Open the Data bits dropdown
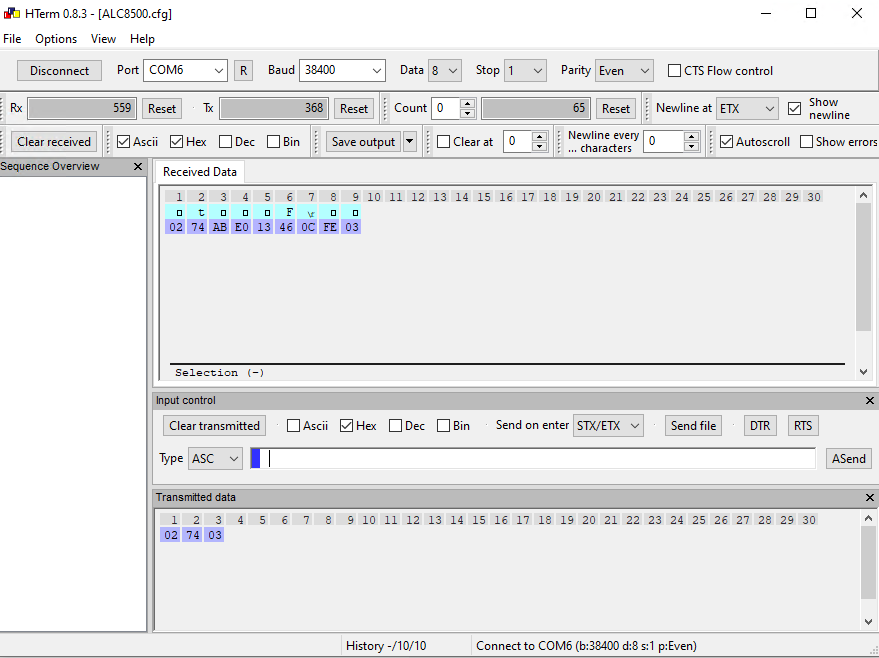 coord(445,71)
